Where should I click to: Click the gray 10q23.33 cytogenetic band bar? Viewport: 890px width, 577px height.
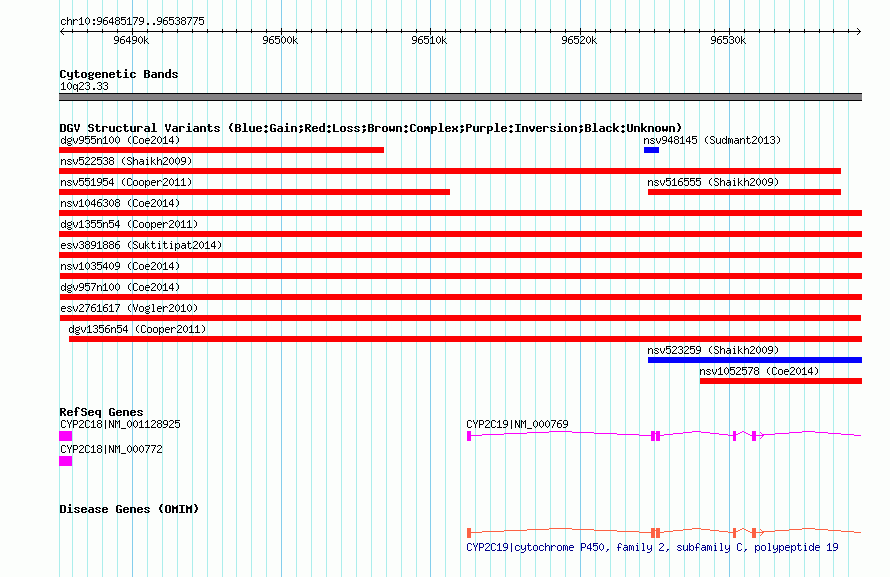(x=460, y=97)
